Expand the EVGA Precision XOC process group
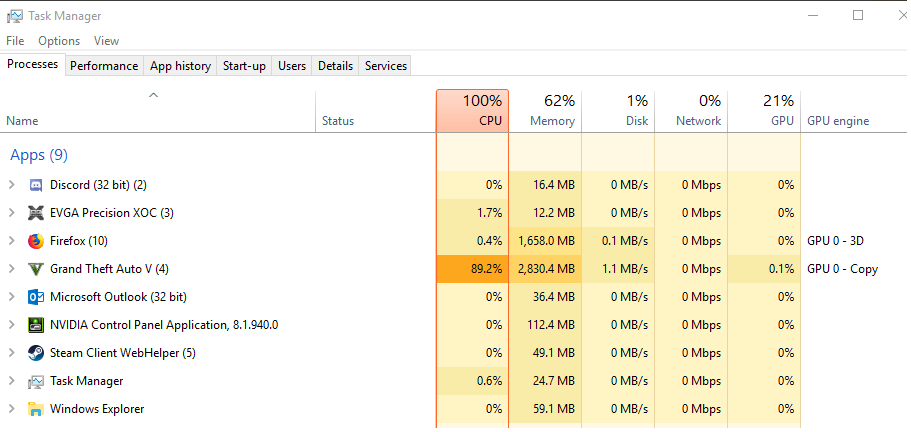911x432 pixels. click(11, 213)
